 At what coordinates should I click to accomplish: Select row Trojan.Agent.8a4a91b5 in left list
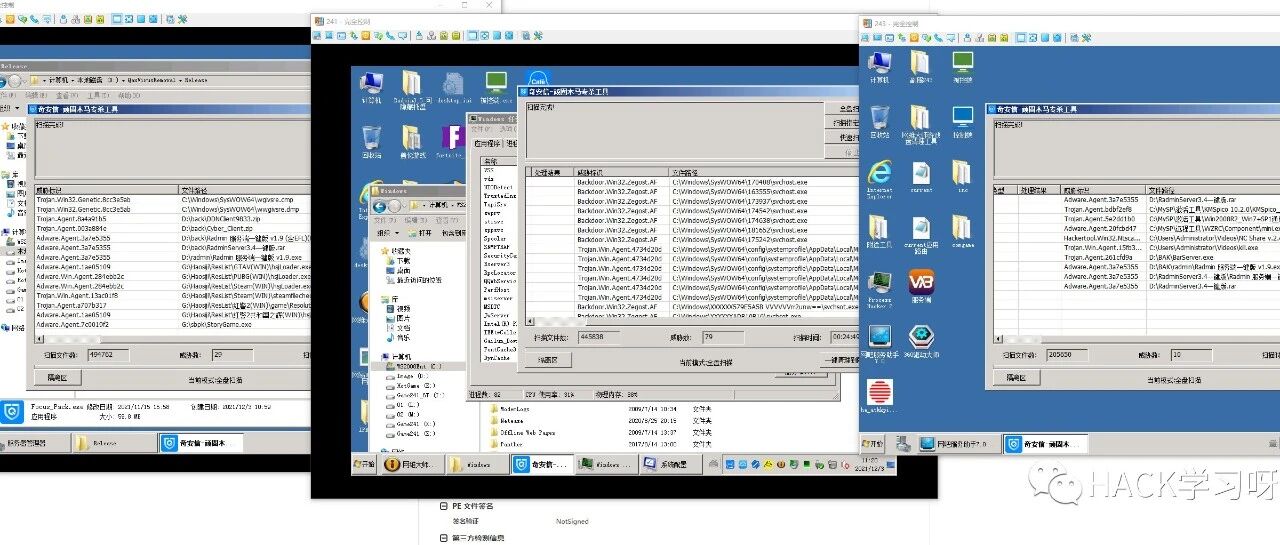click(172, 218)
